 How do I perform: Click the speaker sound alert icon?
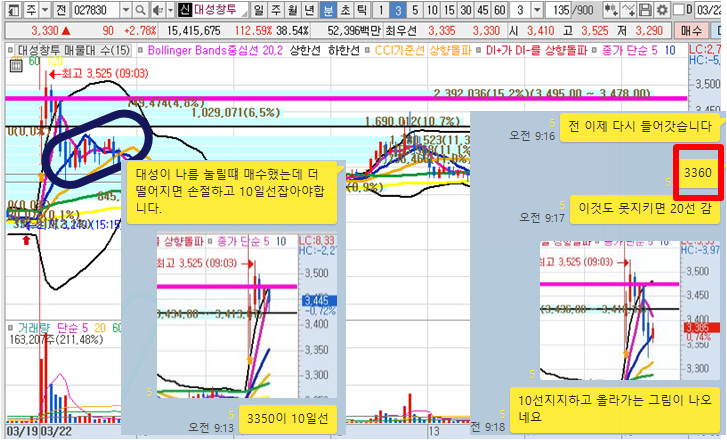(158, 10)
